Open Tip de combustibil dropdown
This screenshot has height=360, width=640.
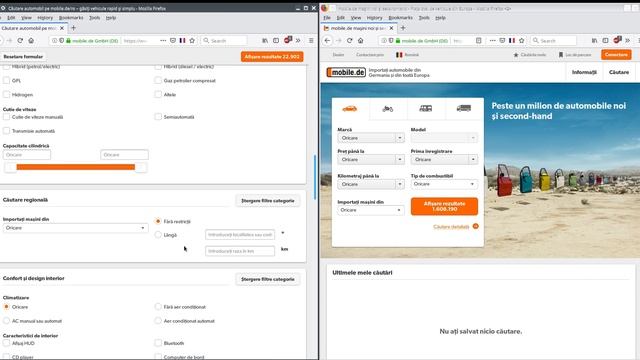(x=444, y=184)
